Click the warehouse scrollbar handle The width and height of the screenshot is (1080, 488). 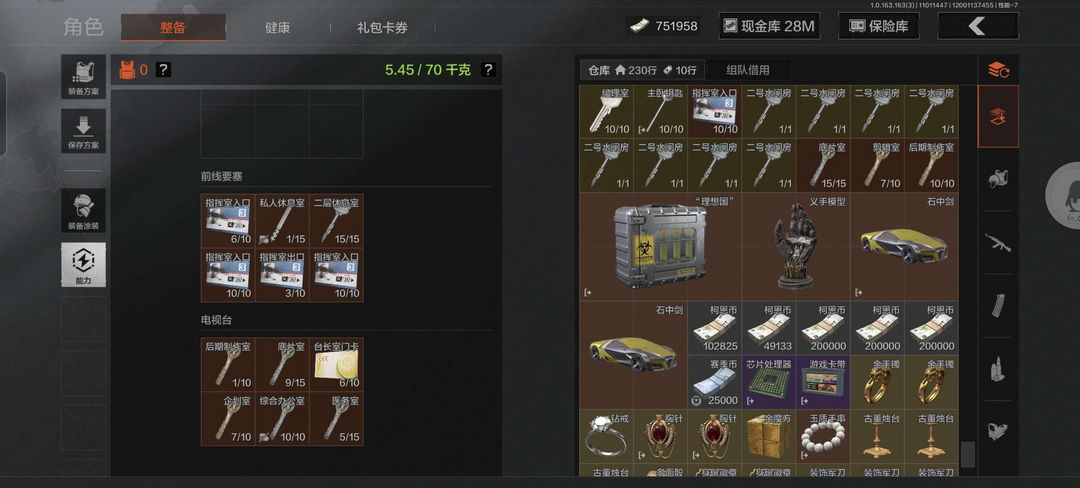click(967, 454)
